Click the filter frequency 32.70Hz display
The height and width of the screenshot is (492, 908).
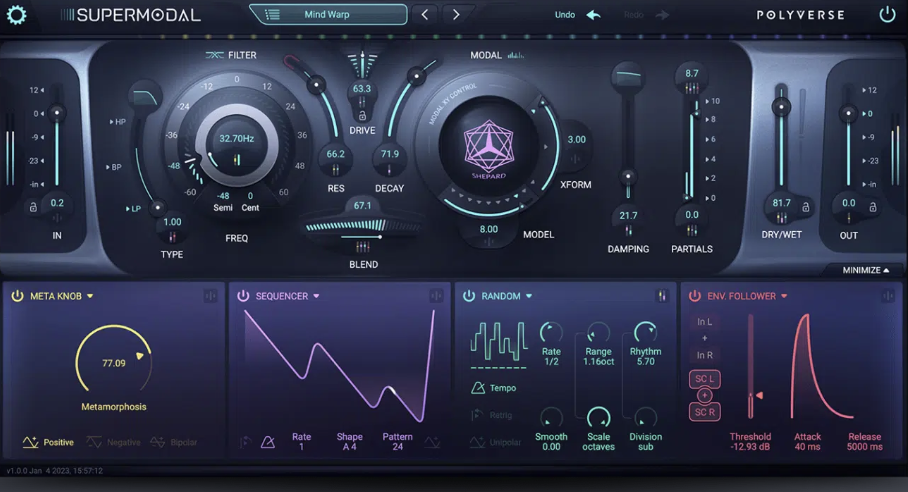[x=236, y=138]
